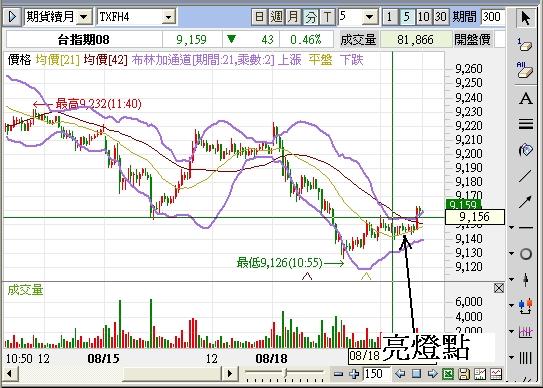Viewport: 543px width, 388px height.
Task: Pick the single eraser tool
Action: pyautogui.click(x=525, y=45)
